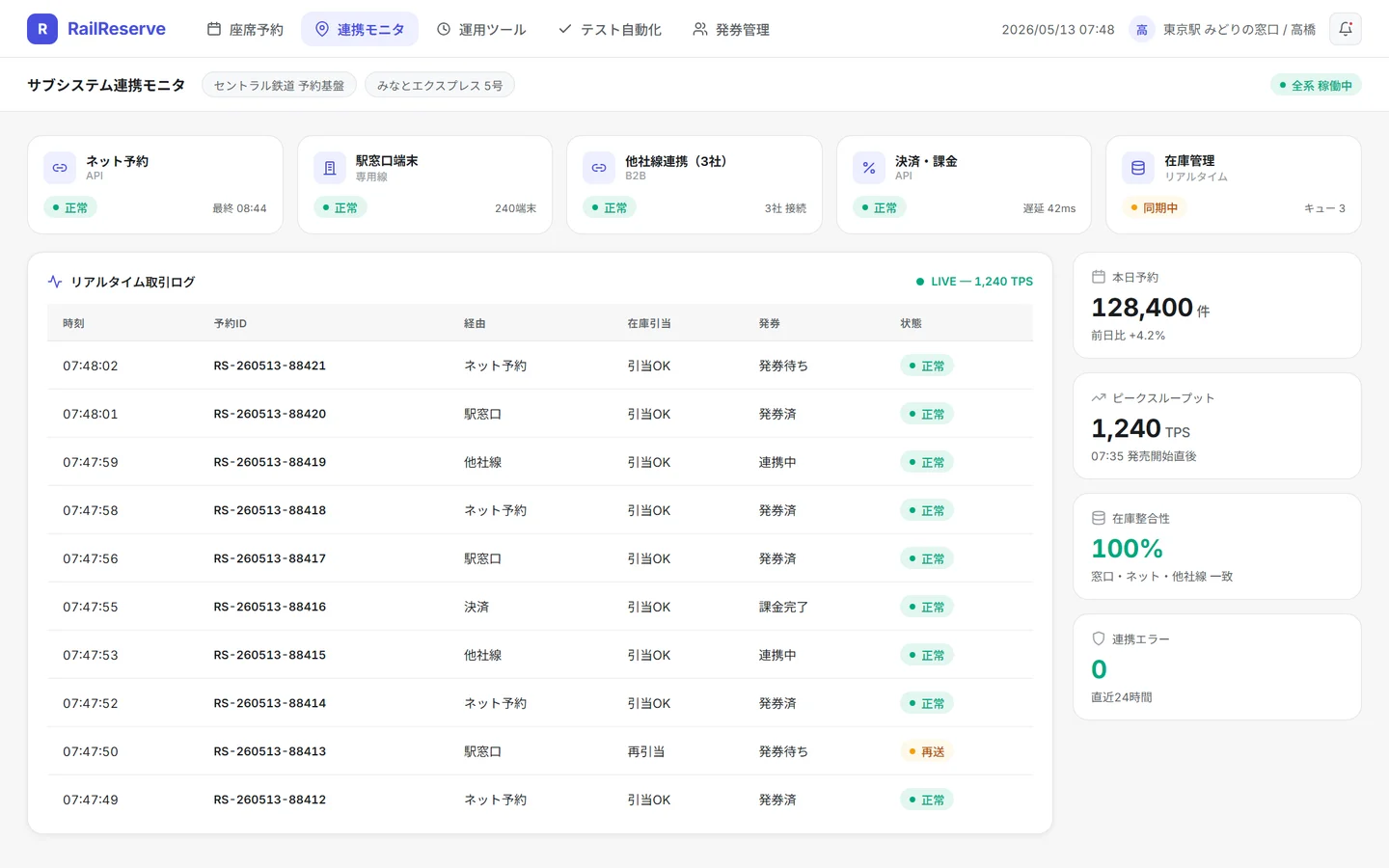The image size is (1389, 868).
Task: Click the percent icon on 決済・課金 card
Action: (869, 168)
